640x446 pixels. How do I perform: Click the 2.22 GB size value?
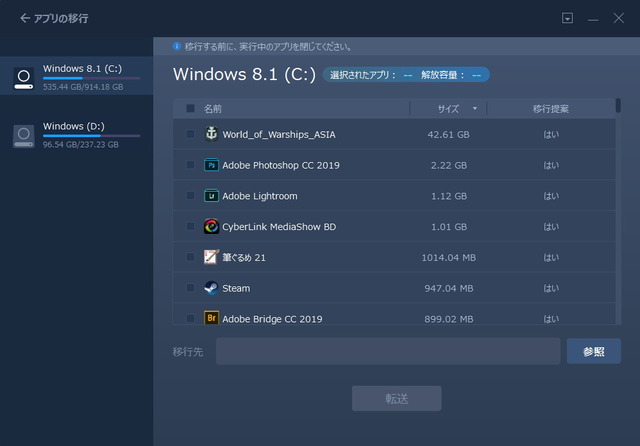(449, 165)
